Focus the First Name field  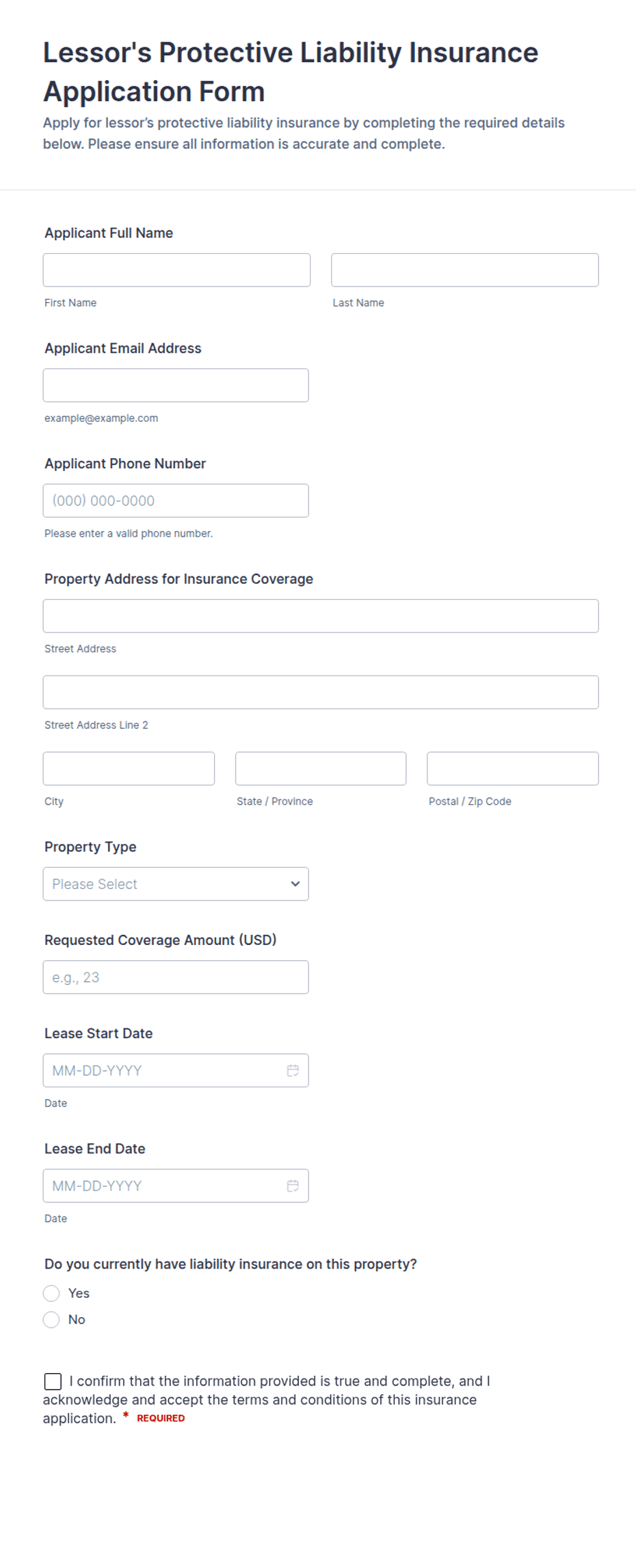point(176,270)
